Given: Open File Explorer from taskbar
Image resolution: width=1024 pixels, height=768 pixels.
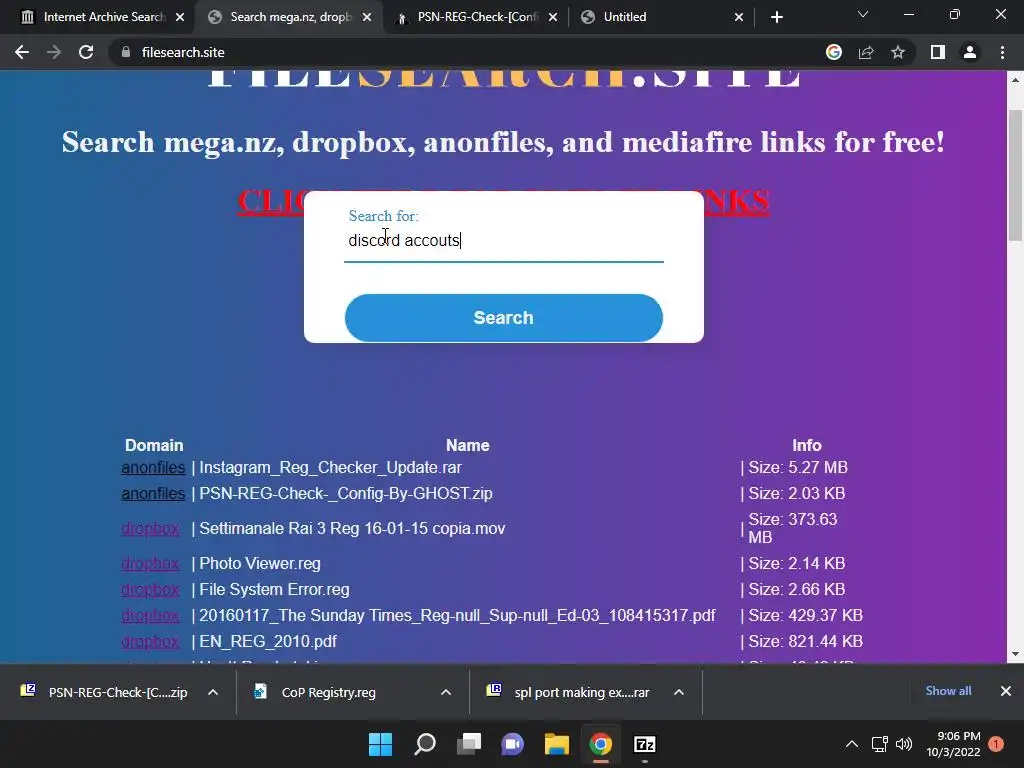Looking at the screenshot, I should point(556,744).
